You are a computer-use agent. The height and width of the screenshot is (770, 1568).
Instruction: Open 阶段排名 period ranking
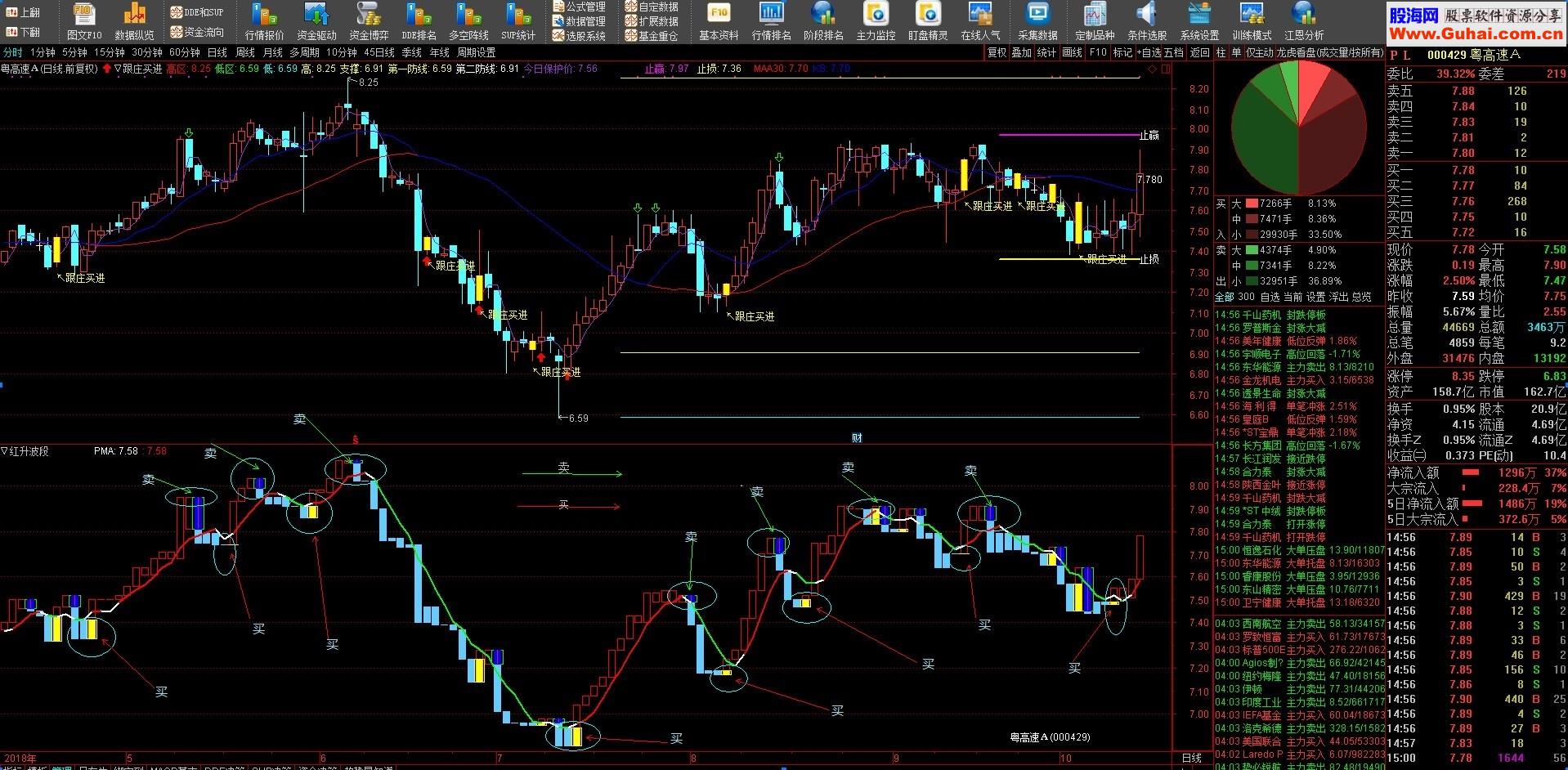823,21
